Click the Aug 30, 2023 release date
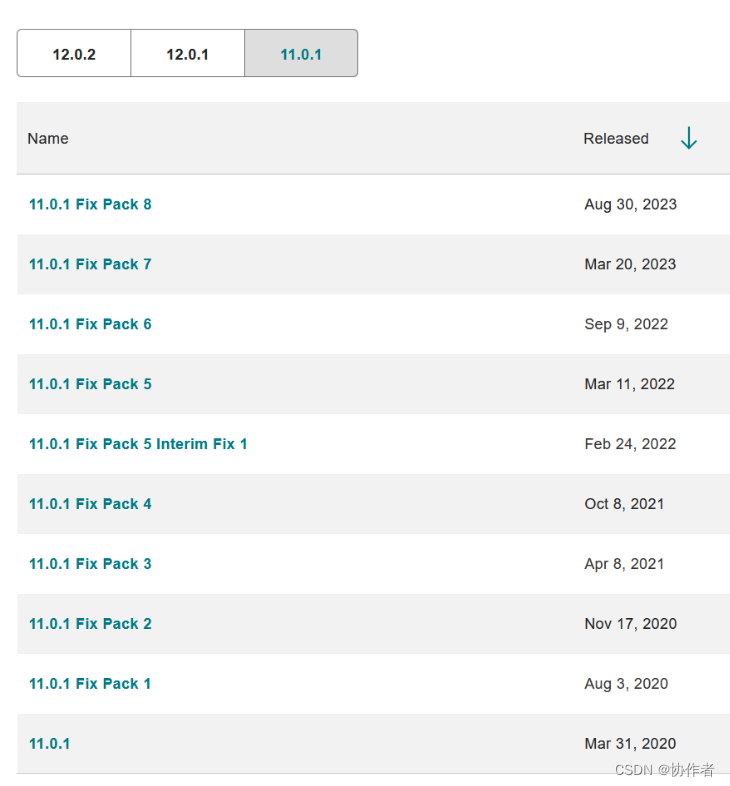The height and width of the screenshot is (786, 730). (630, 204)
